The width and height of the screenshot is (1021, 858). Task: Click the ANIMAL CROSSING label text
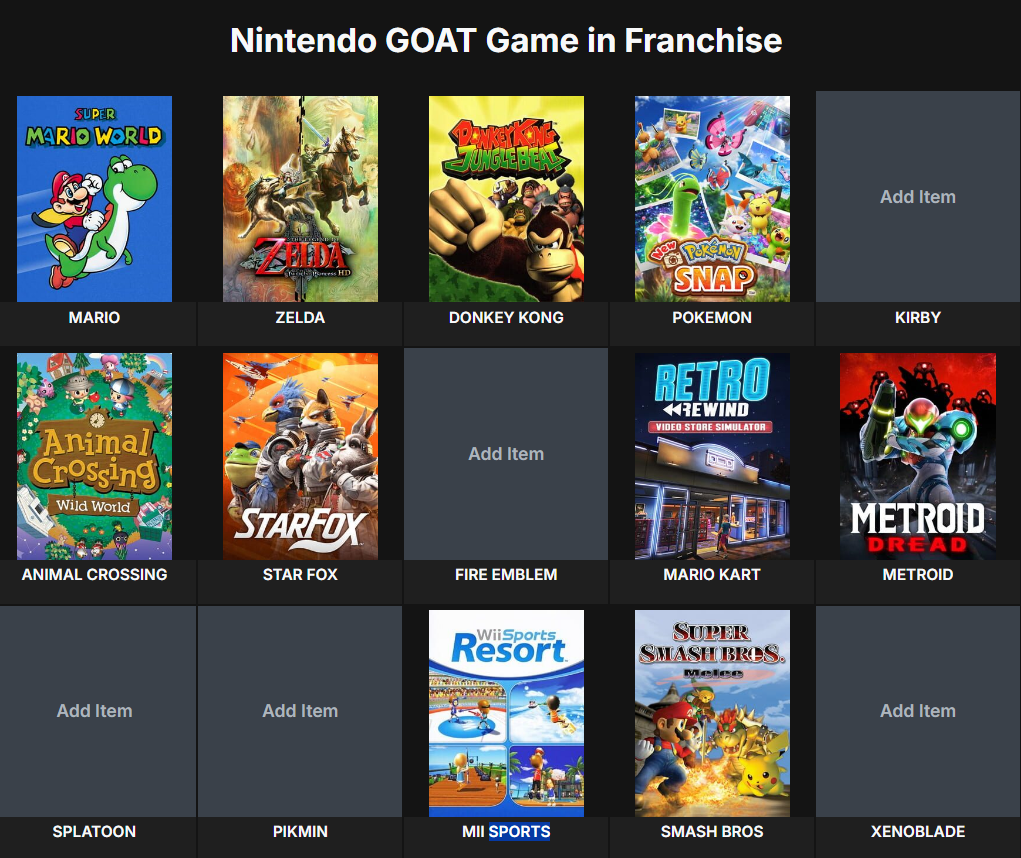[x=94, y=575]
